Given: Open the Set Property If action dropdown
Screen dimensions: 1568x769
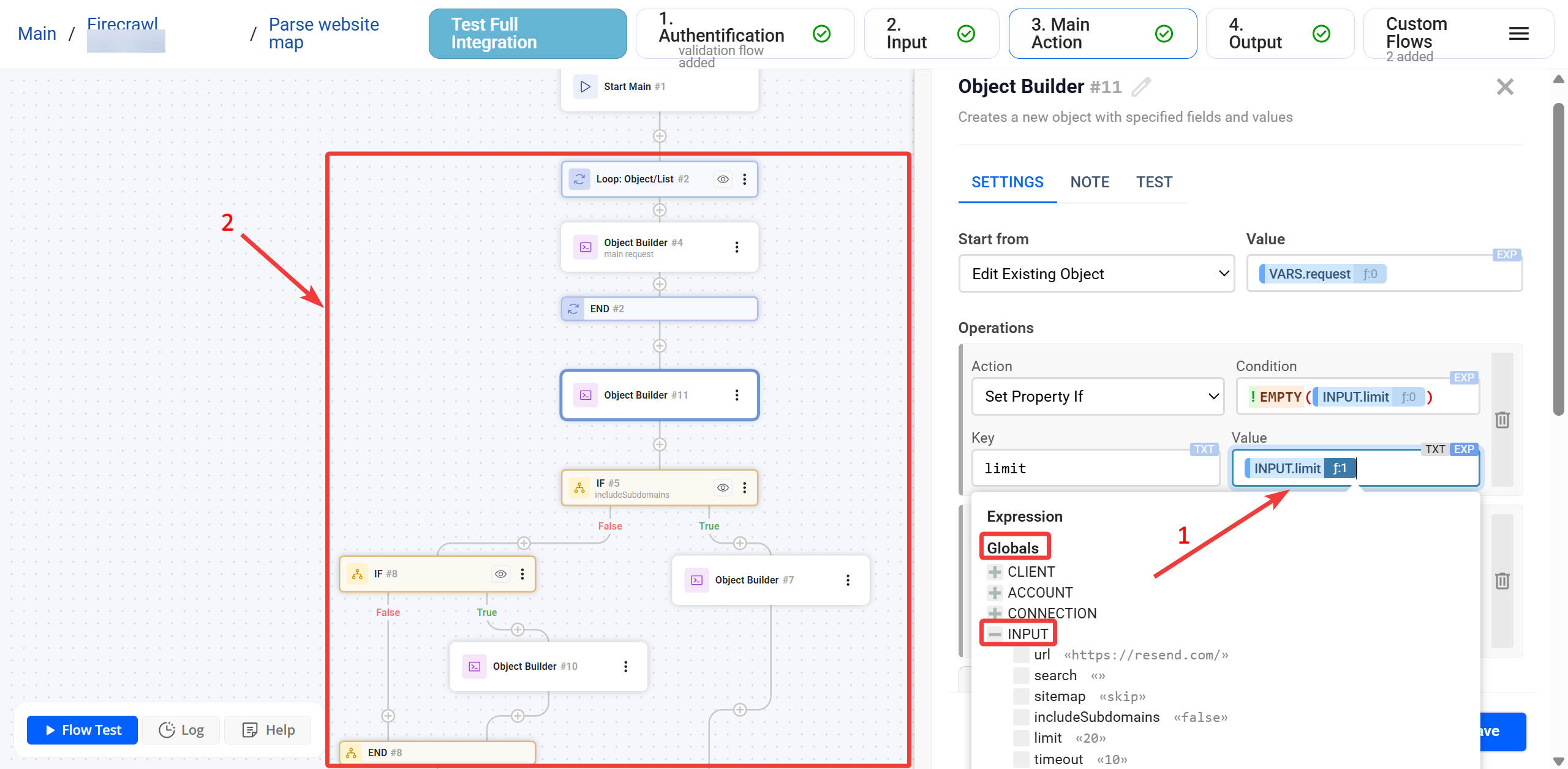Looking at the screenshot, I should point(1097,396).
